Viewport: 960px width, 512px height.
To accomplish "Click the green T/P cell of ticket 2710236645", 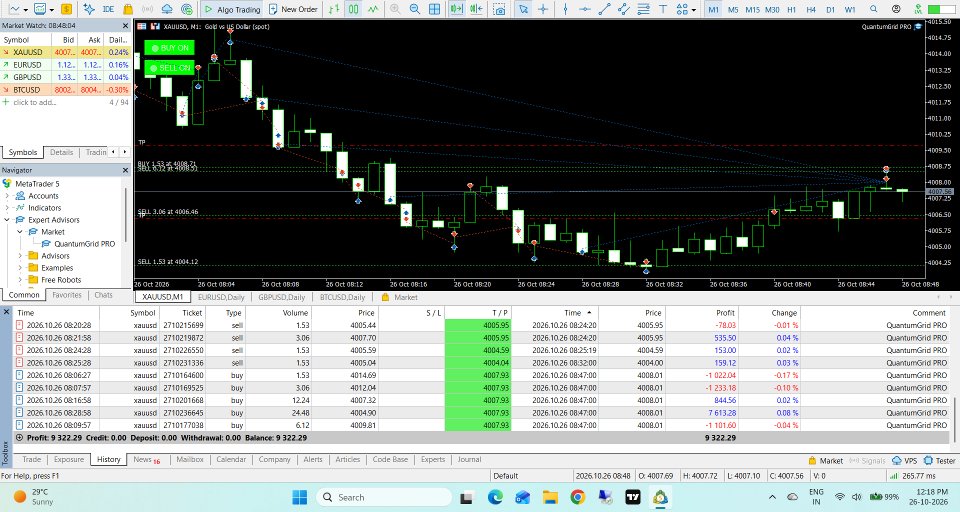I will pos(478,413).
